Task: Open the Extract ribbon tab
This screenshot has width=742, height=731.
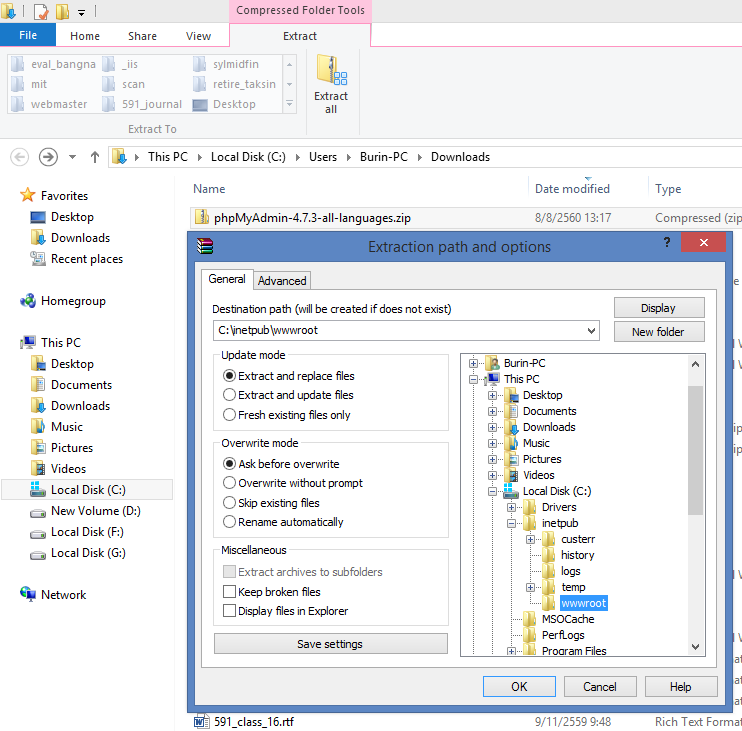Action: 300,36
